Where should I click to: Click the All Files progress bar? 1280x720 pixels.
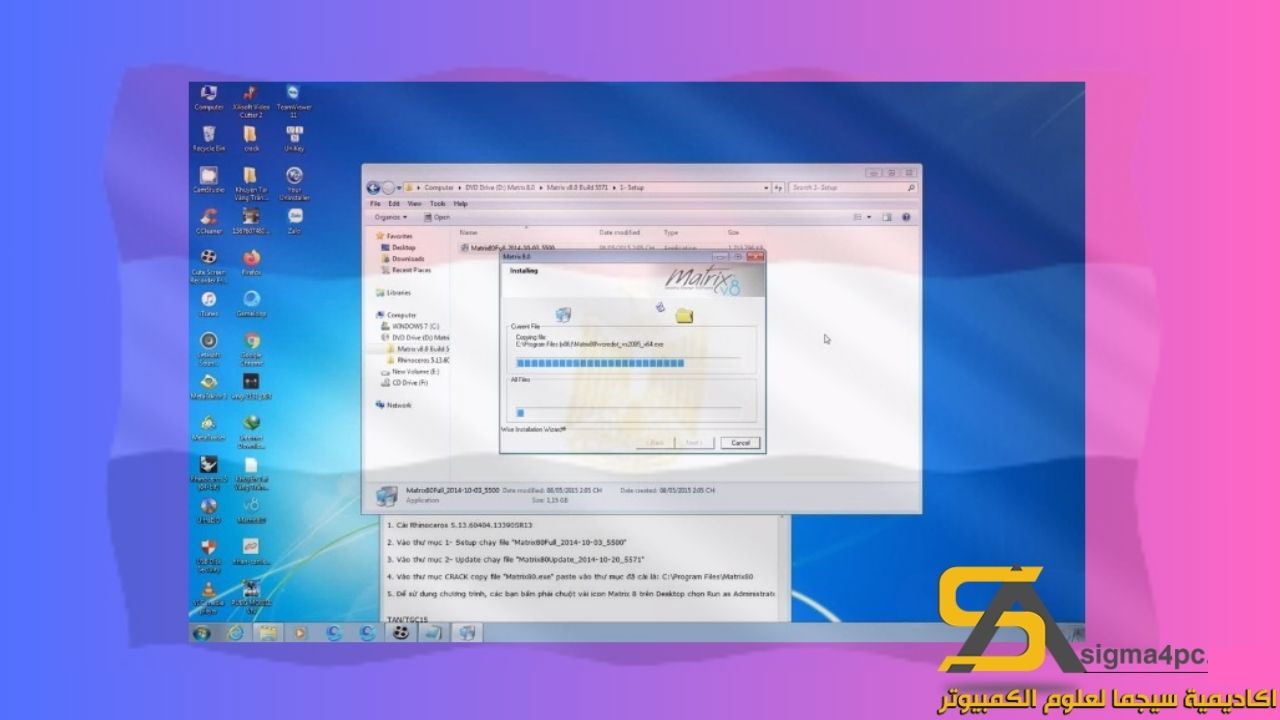pyautogui.click(x=628, y=411)
